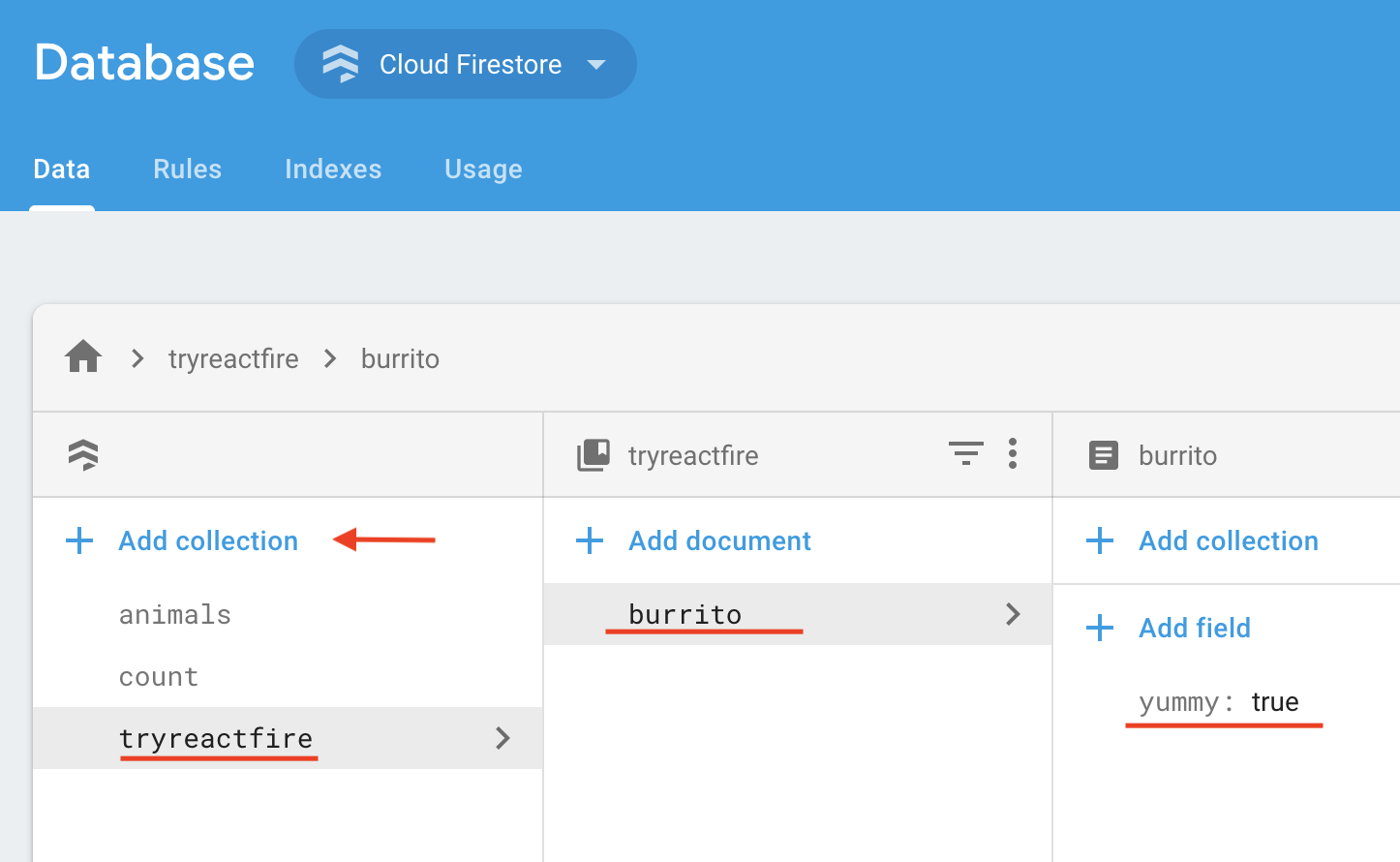The image size is (1400, 862).
Task: Open filter options for tryreactfire collection
Action: 966,453
